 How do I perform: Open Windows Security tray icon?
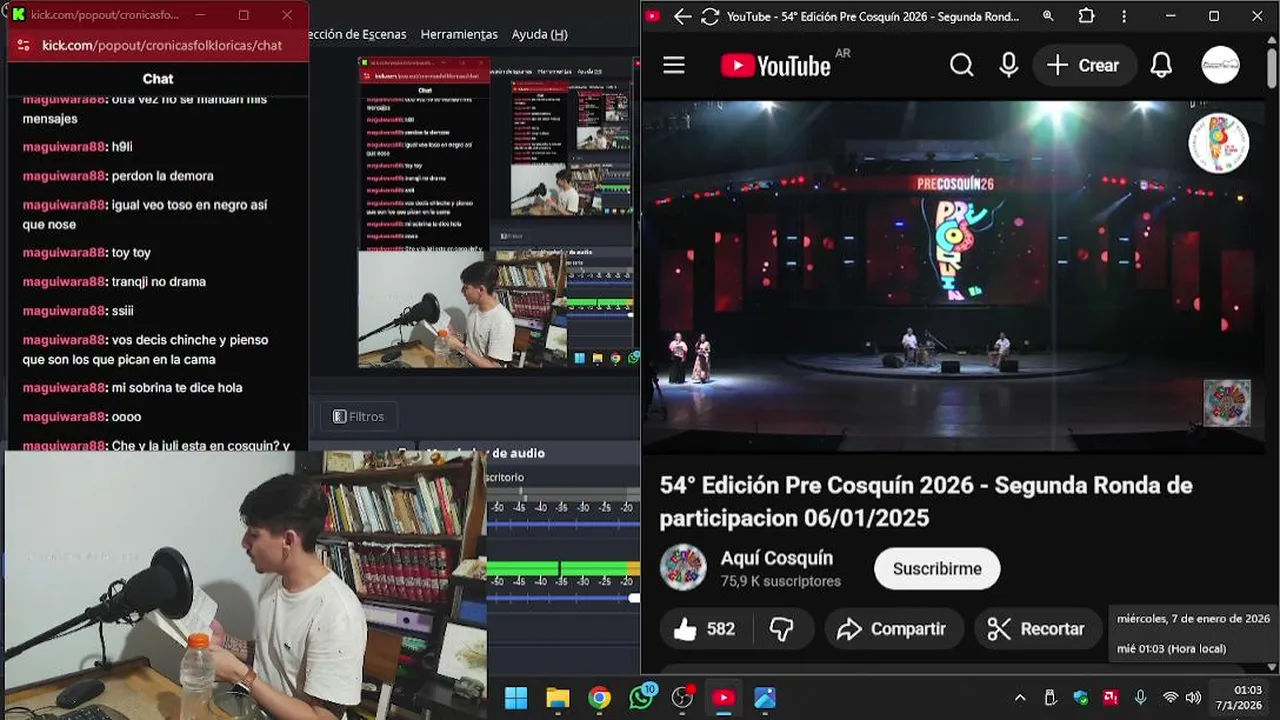1080,698
